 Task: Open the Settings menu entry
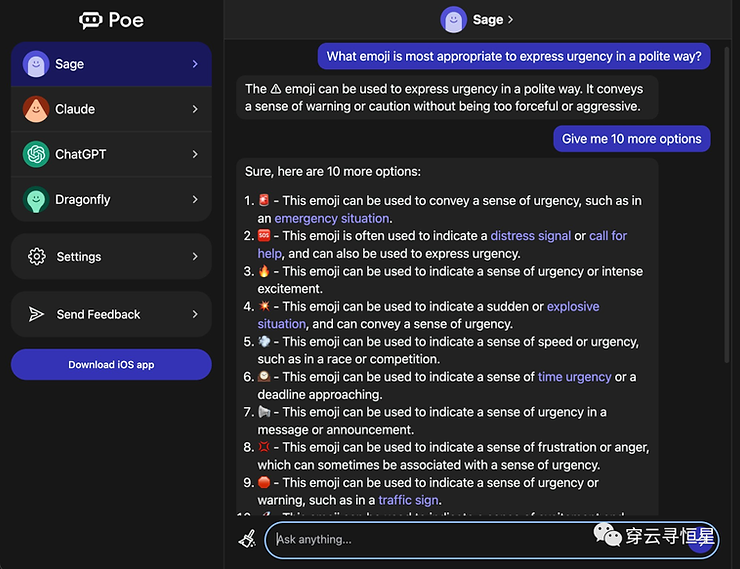point(111,257)
